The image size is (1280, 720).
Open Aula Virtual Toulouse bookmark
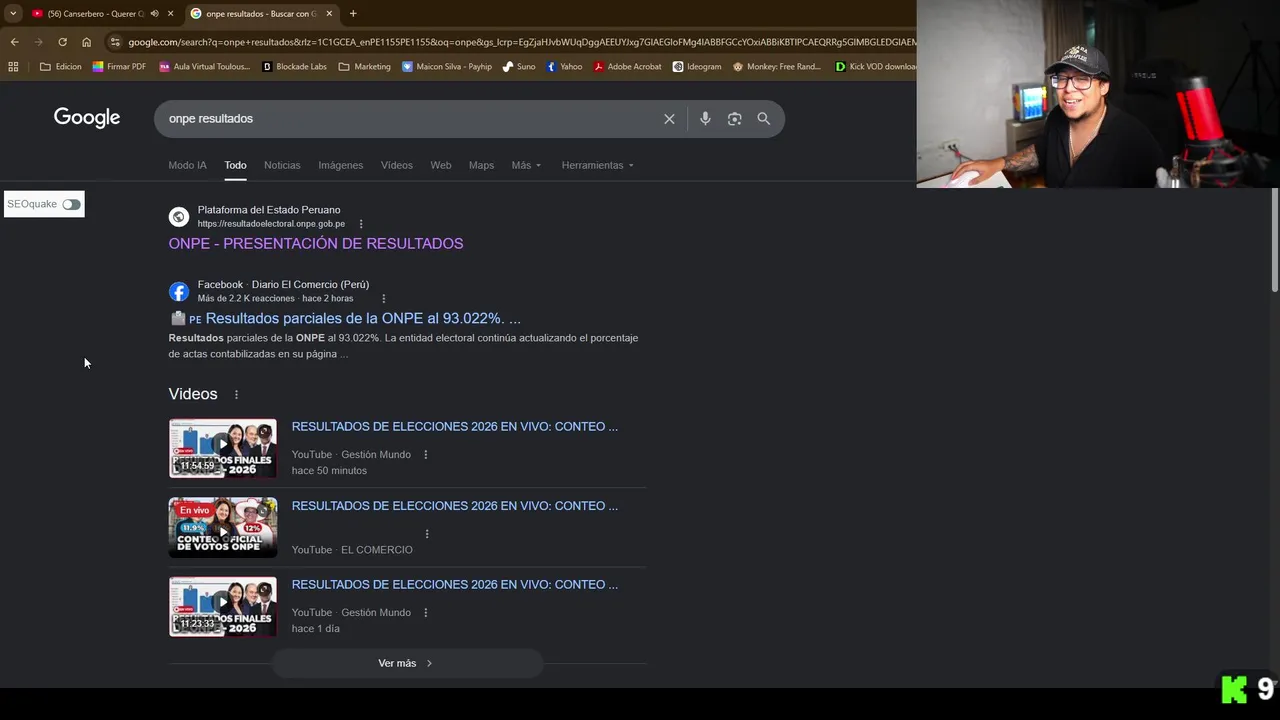coord(205,67)
